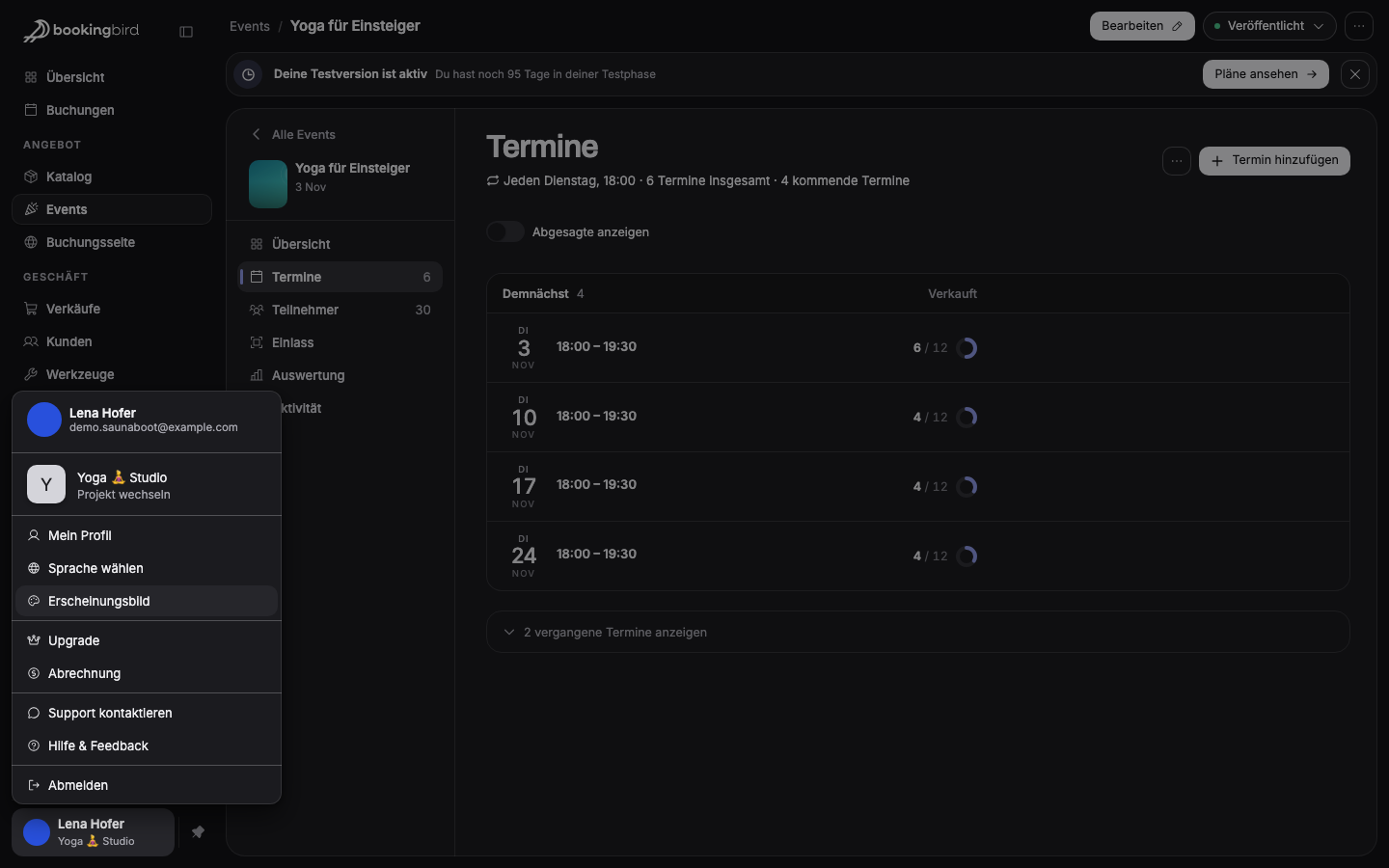The height and width of the screenshot is (868, 1389).
Task: Switch project via Yoga Studio entry
Action: [147, 484]
